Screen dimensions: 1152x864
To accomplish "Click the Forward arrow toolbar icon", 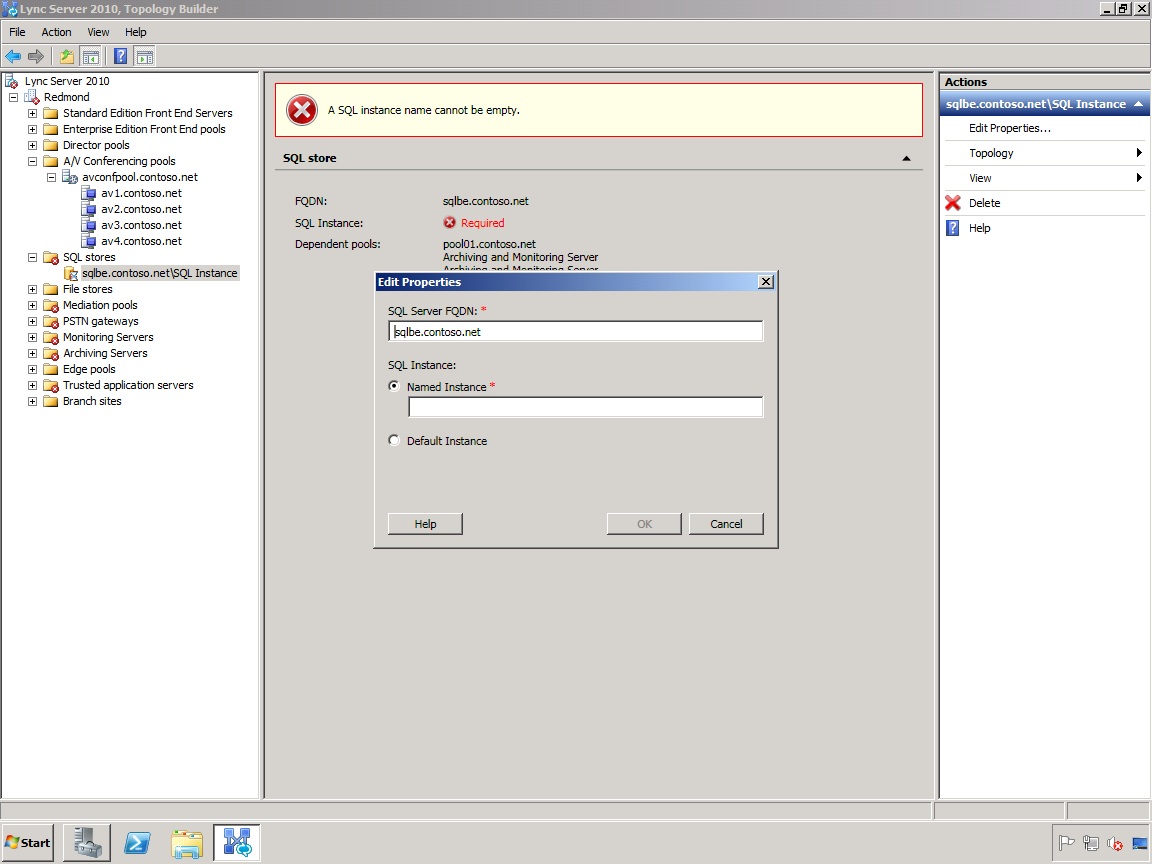I will tap(35, 57).
